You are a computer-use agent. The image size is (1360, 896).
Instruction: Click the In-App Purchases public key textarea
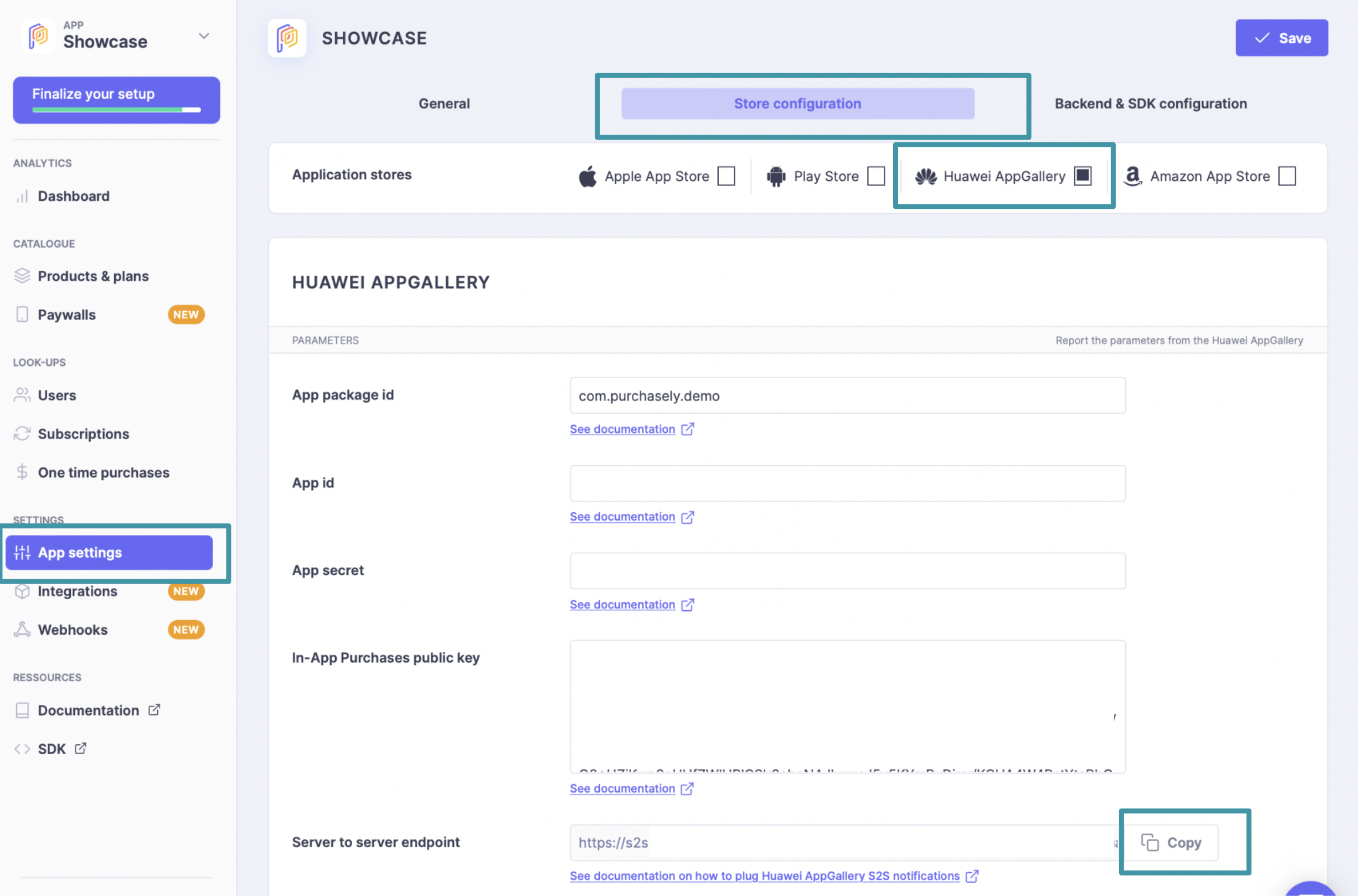[x=849, y=707]
